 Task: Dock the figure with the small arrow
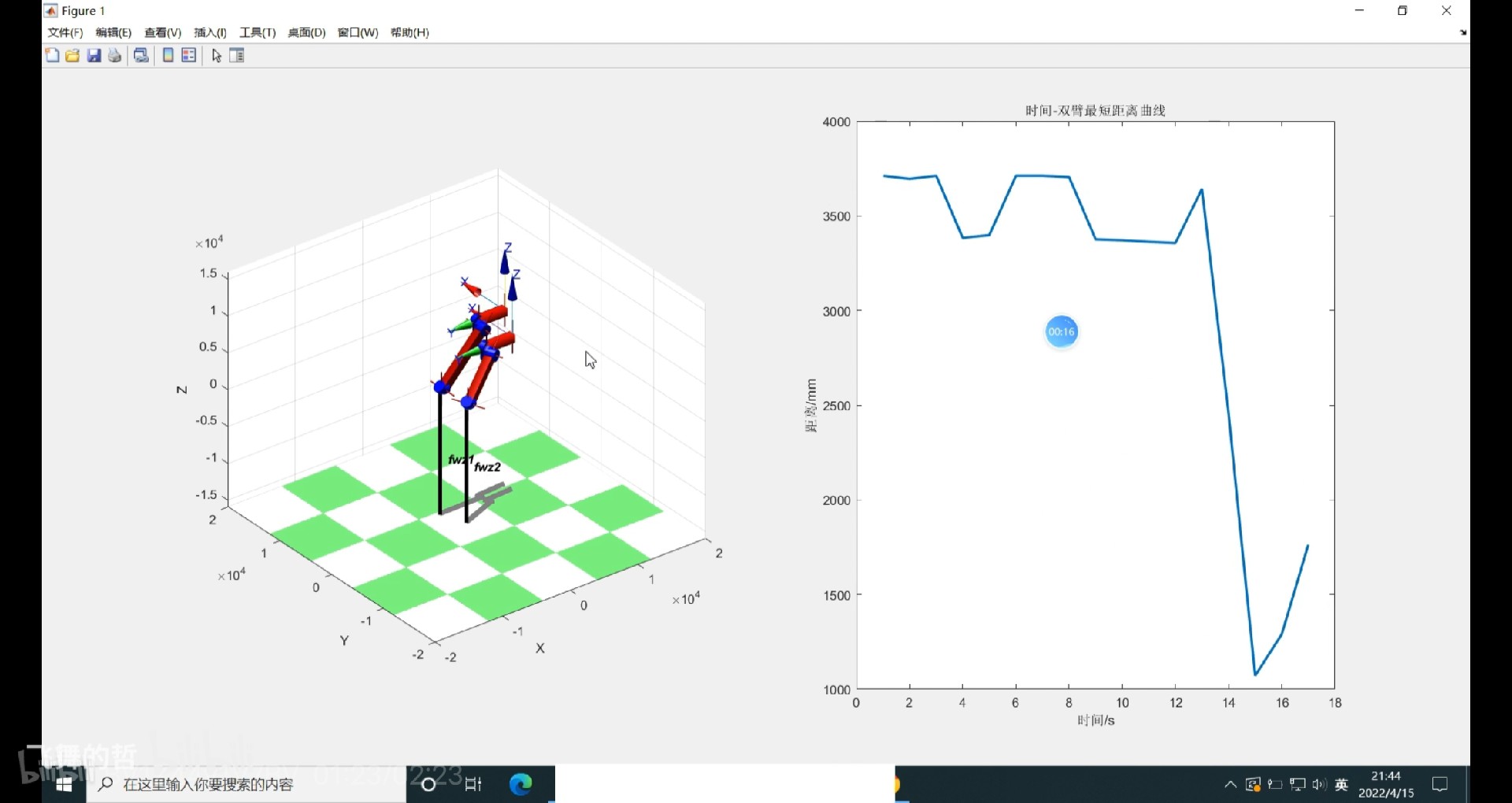pos(1463,32)
